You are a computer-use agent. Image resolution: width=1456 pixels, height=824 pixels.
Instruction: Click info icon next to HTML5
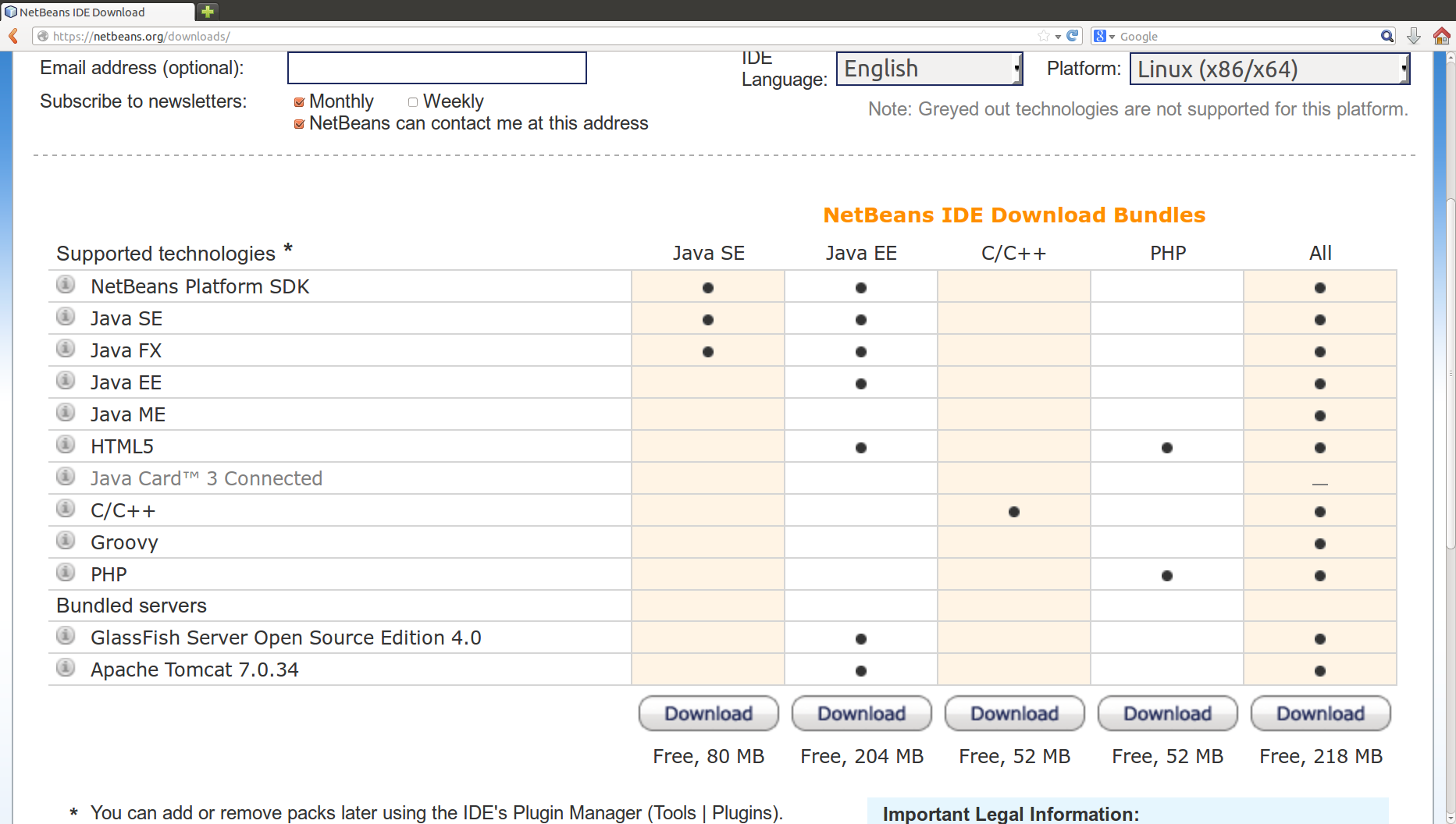[66, 445]
